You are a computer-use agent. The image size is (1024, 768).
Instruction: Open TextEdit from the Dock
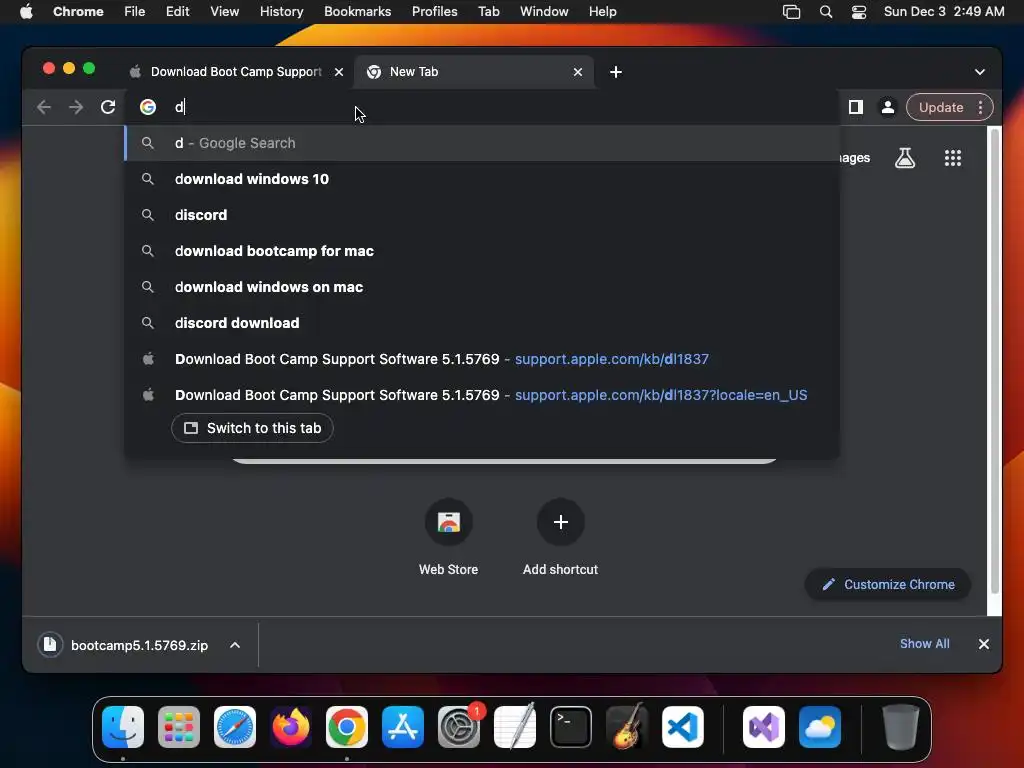515,727
